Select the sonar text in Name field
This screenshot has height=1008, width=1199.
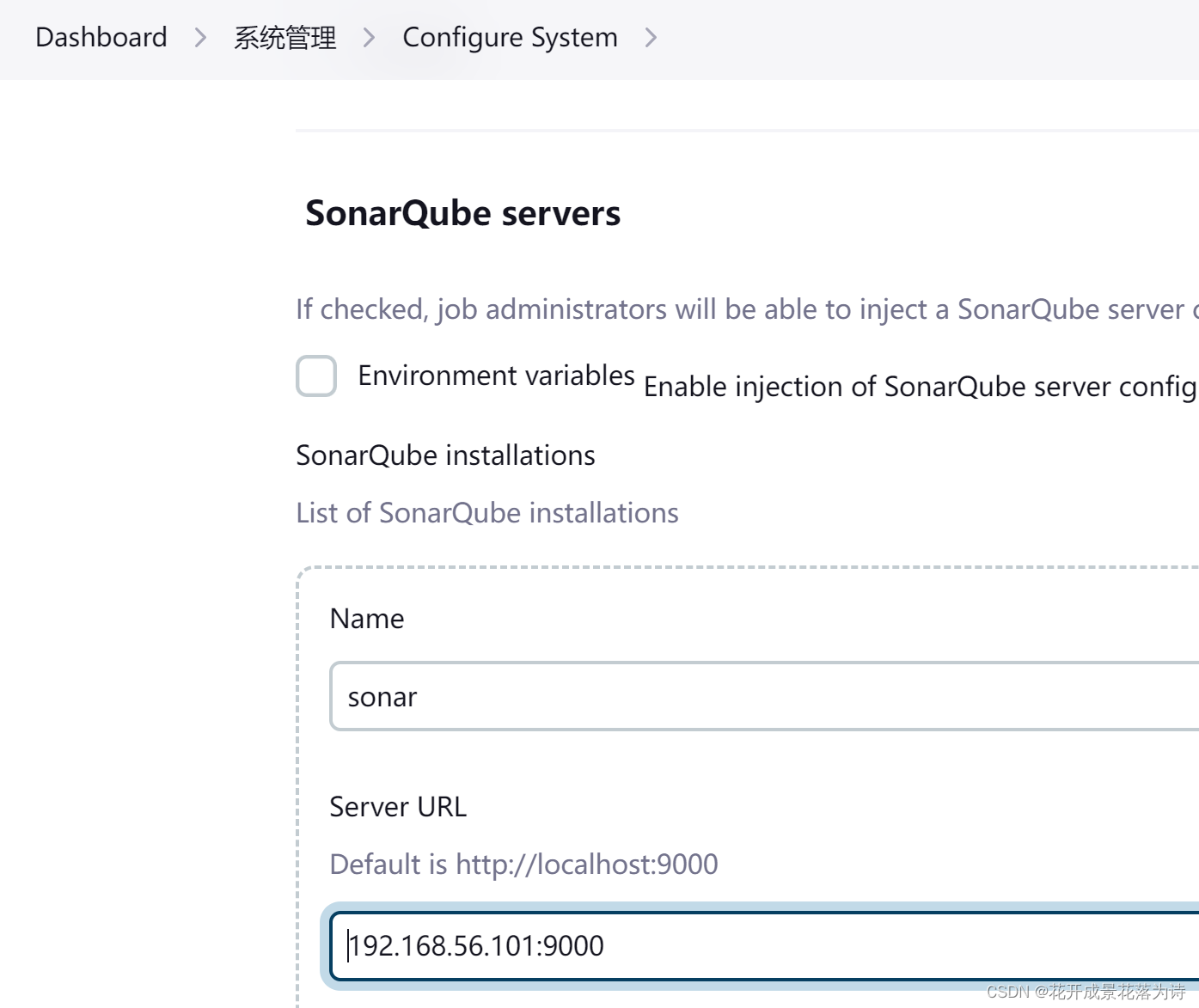tap(382, 696)
